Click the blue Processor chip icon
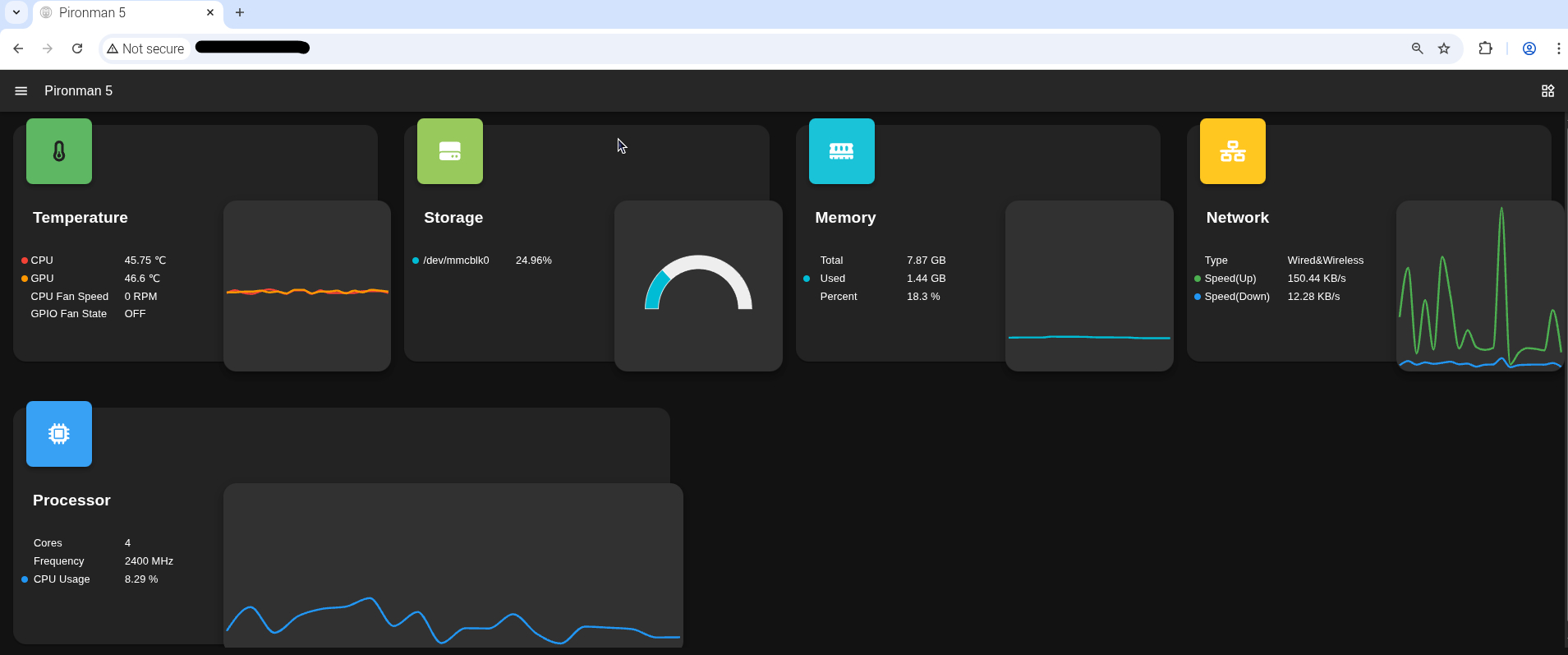This screenshot has width=1568, height=655. [59, 434]
